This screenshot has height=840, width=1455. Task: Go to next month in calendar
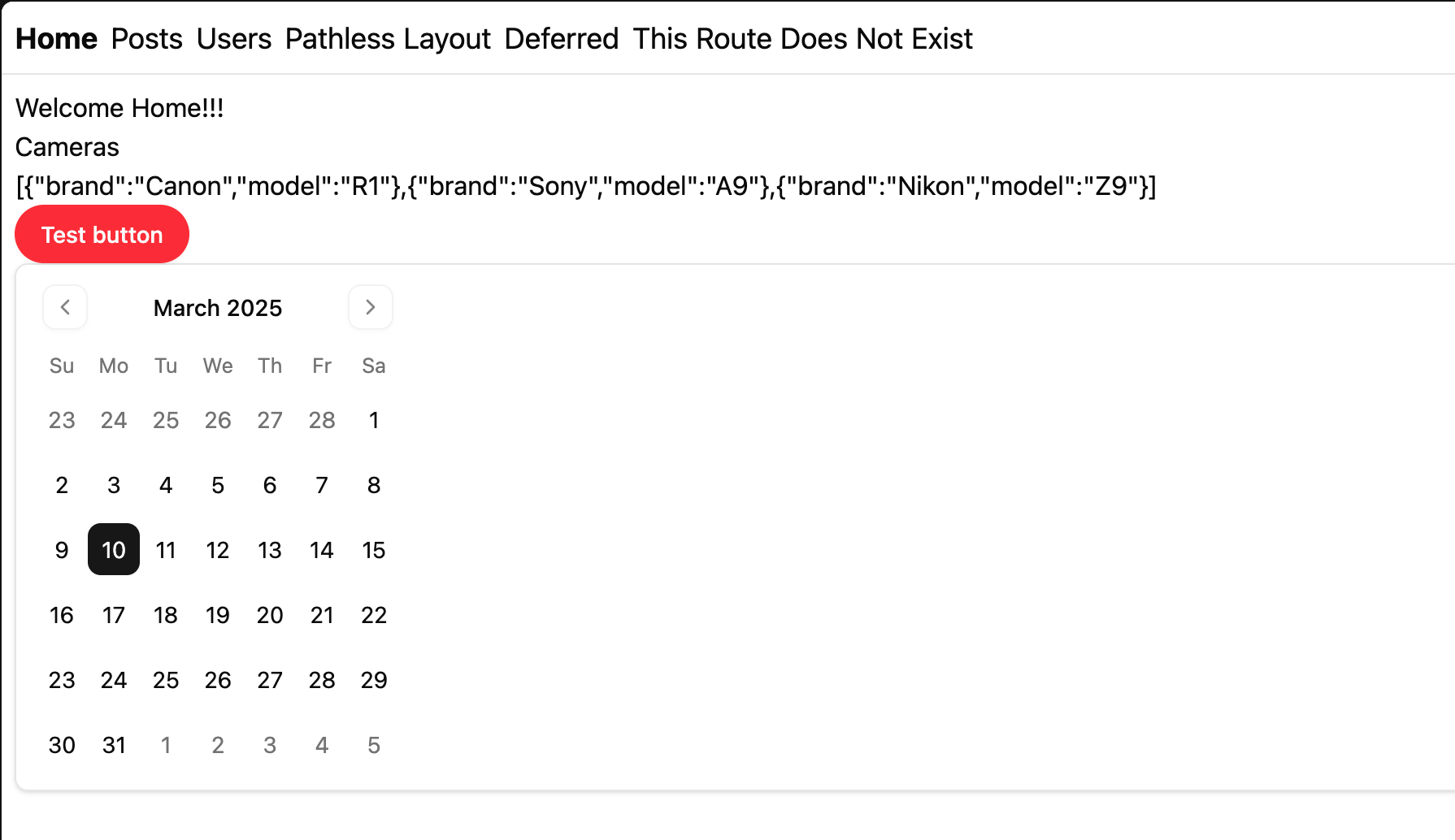(371, 307)
